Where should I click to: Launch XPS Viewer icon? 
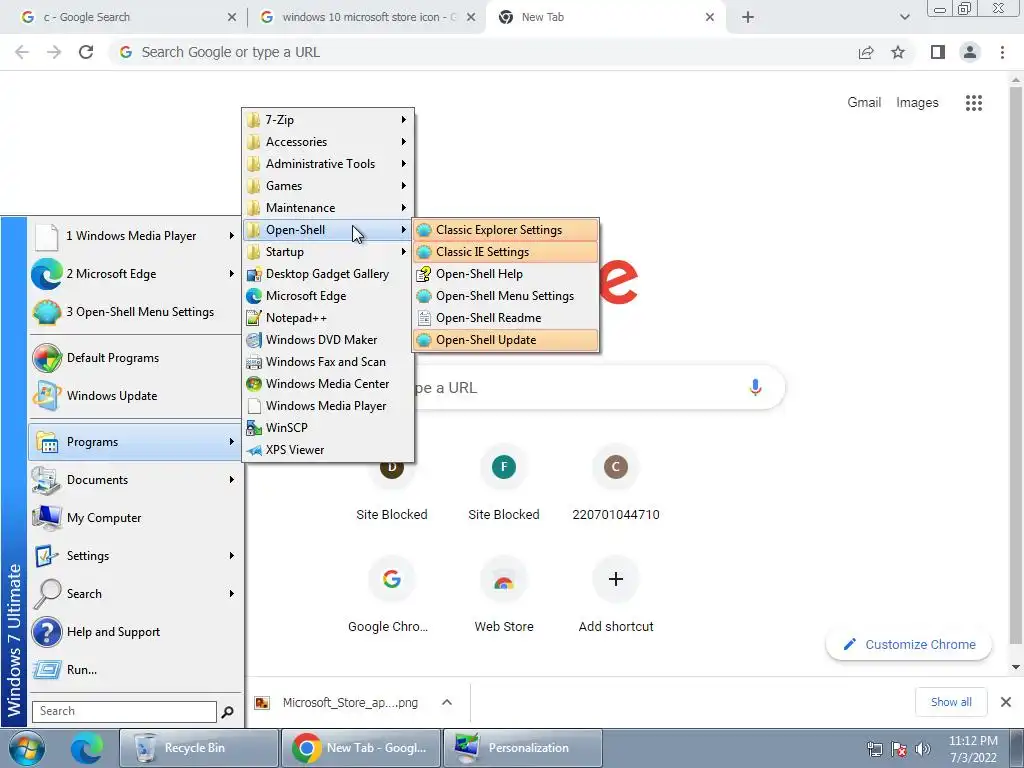(x=254, y=450)
